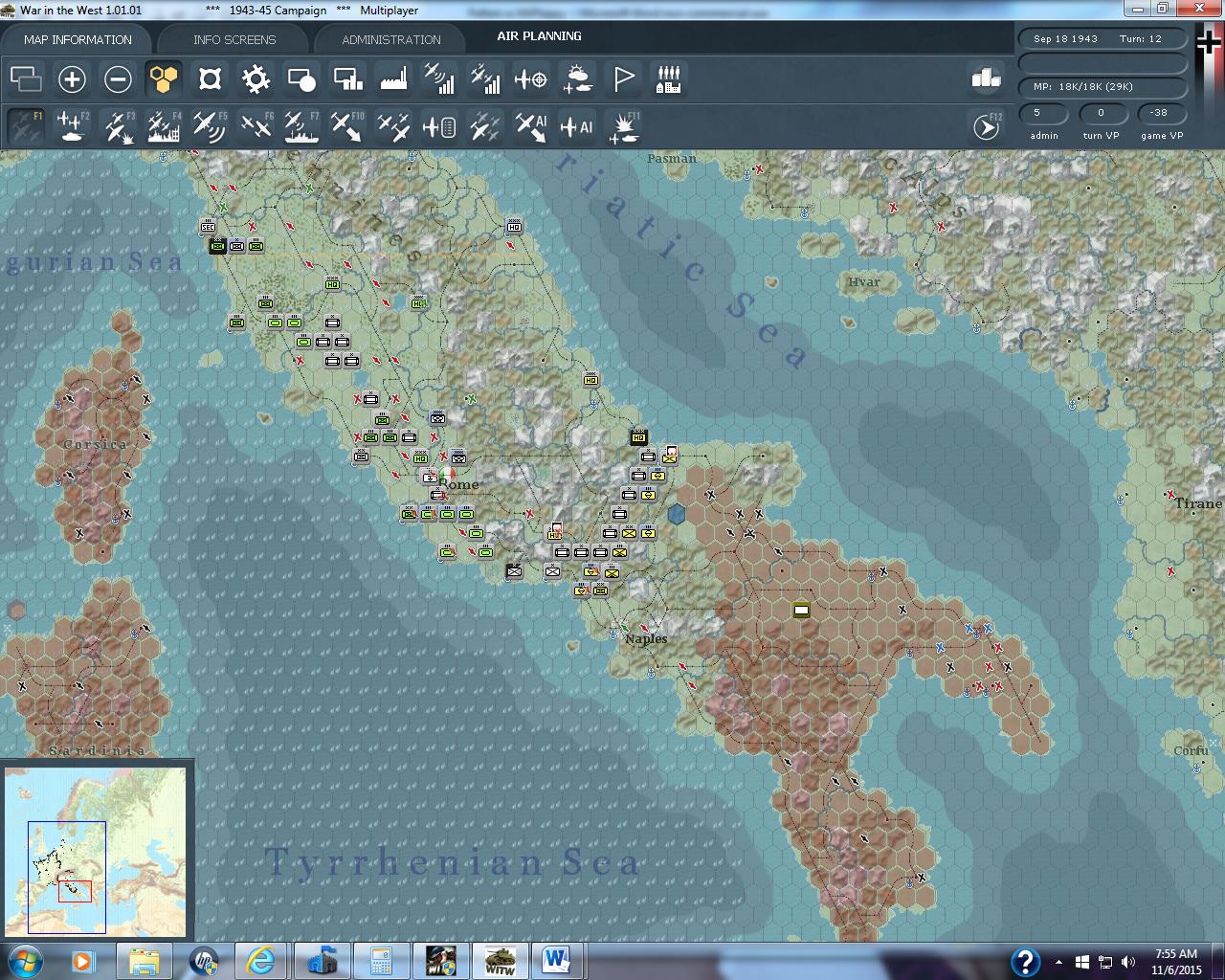1225x980 pixels.
Task: Click the screen with bar chart icon
Action: coord(347,78)
